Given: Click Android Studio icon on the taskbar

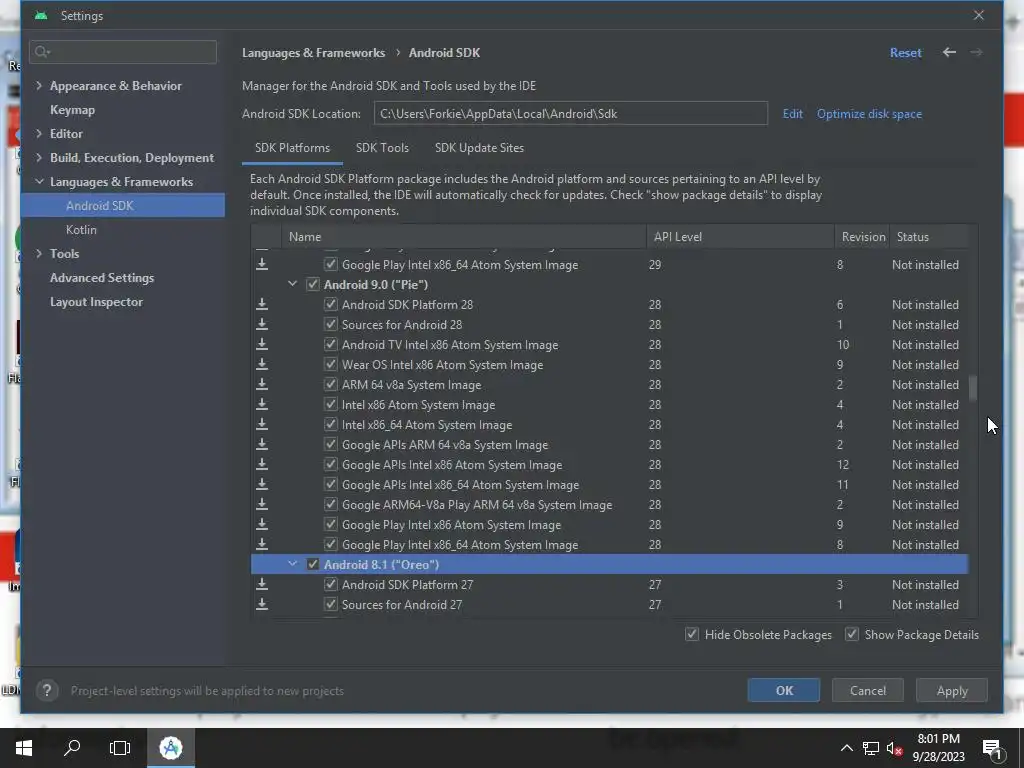Looking at the screenshot, I should [x=171, y=748].
